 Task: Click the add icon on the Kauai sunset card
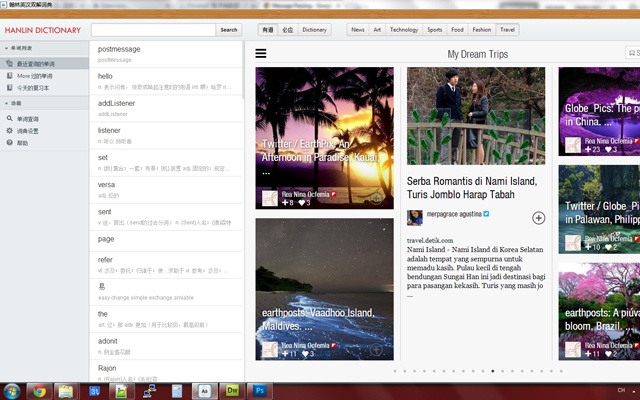tap(376, 198)
